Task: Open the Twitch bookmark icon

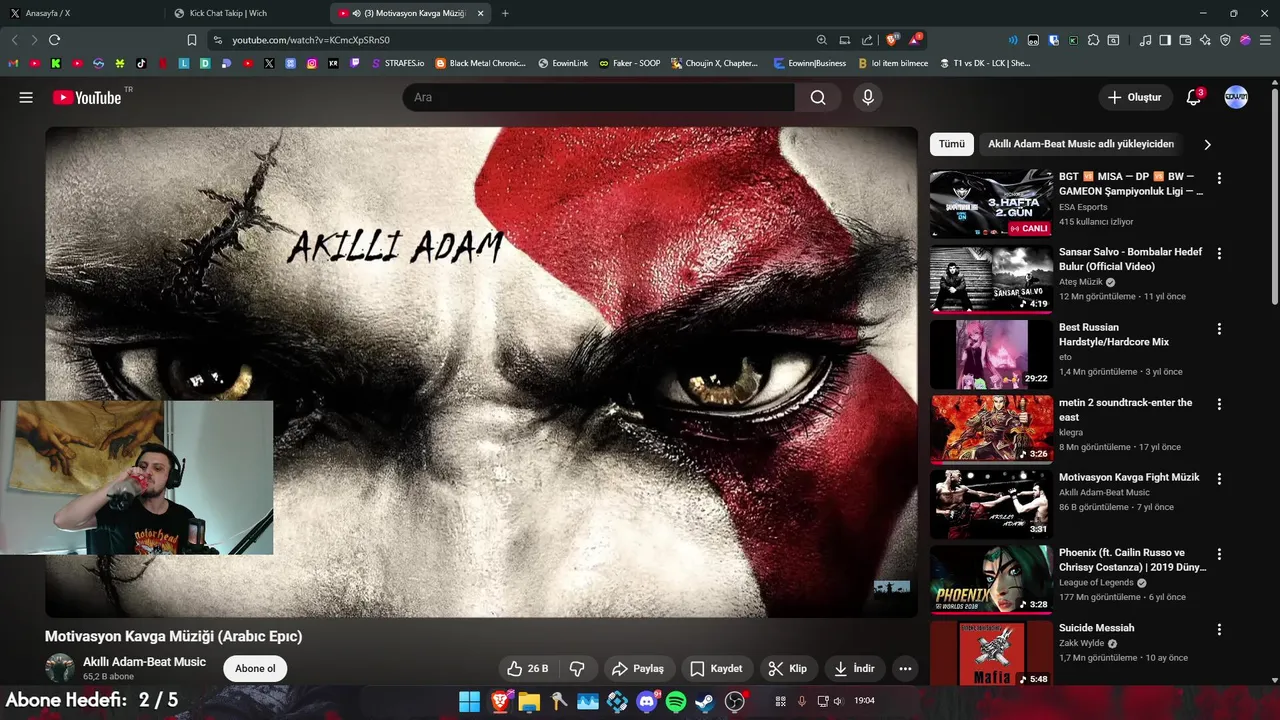Action: (354, 63)
